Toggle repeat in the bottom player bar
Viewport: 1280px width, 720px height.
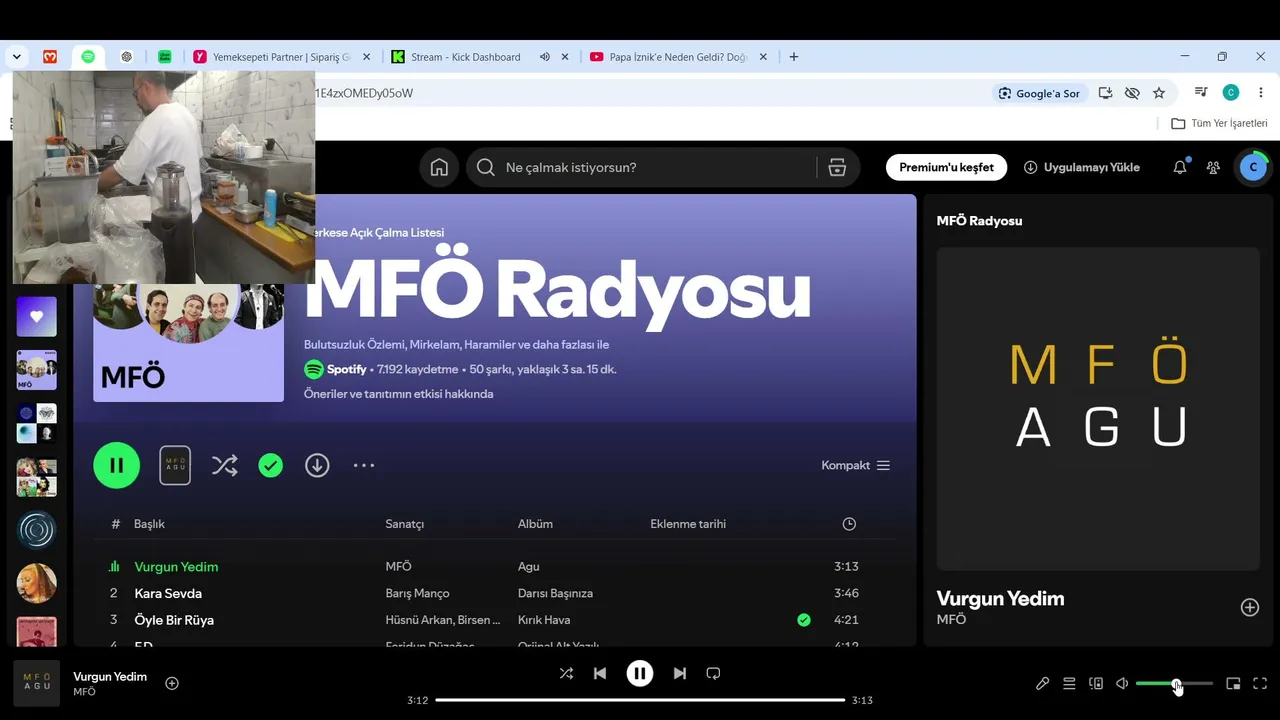pyautogui.click(x=713, y=673)
